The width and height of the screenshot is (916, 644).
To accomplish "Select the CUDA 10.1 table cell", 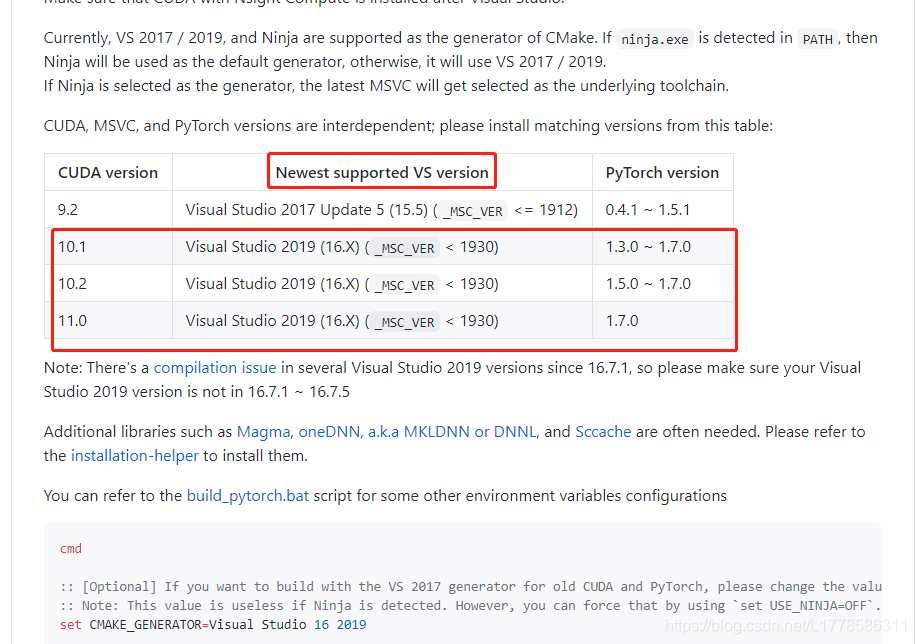I will tap(108, 247).
